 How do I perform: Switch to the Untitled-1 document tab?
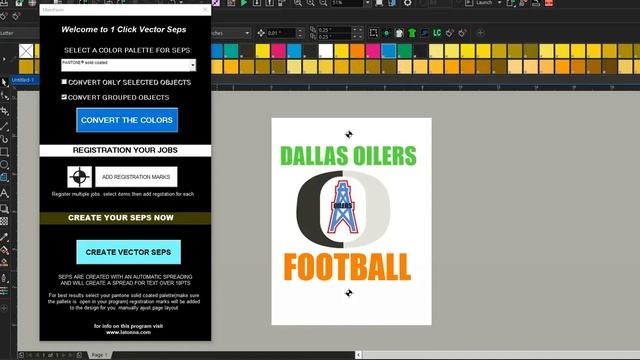click(23, 80)
